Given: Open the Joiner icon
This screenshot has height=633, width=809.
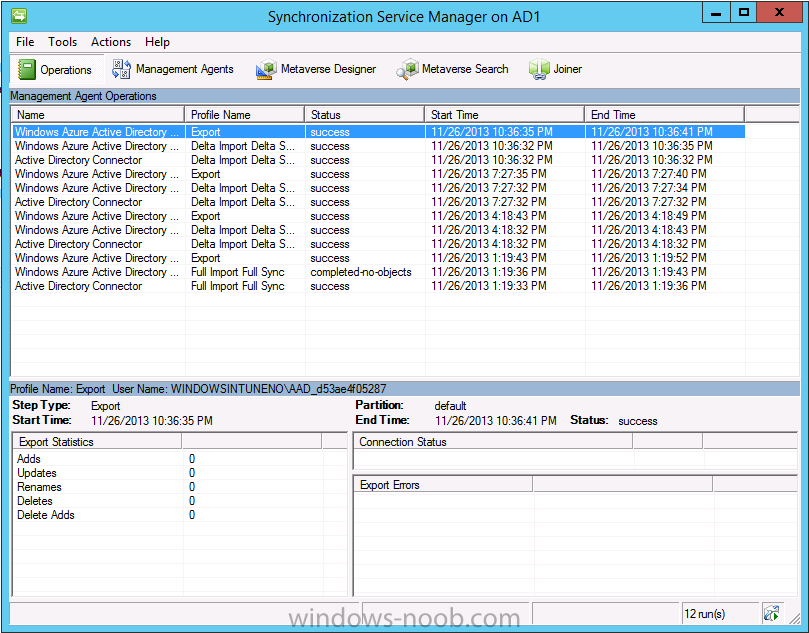Looking at the screenshot, I should pos(539,69).
